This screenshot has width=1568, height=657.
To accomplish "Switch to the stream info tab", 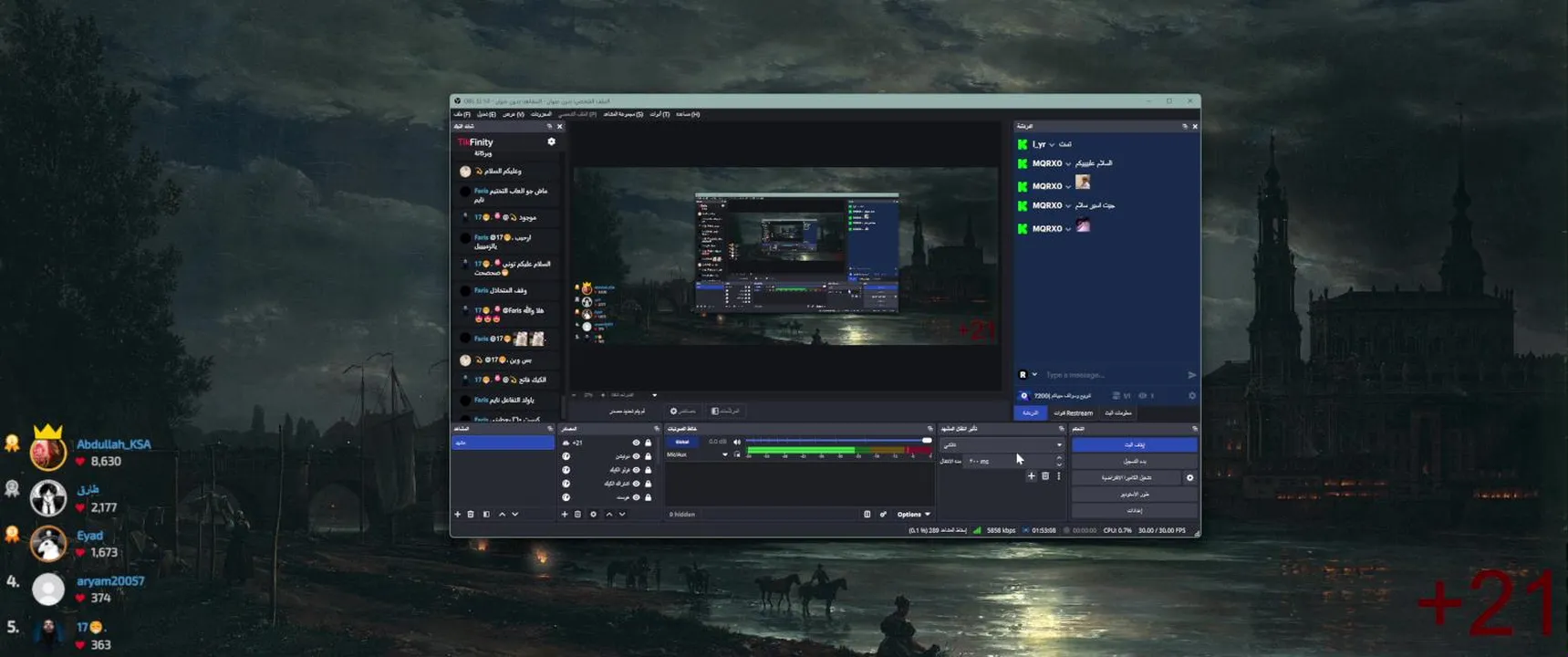I will point(1118,413).
